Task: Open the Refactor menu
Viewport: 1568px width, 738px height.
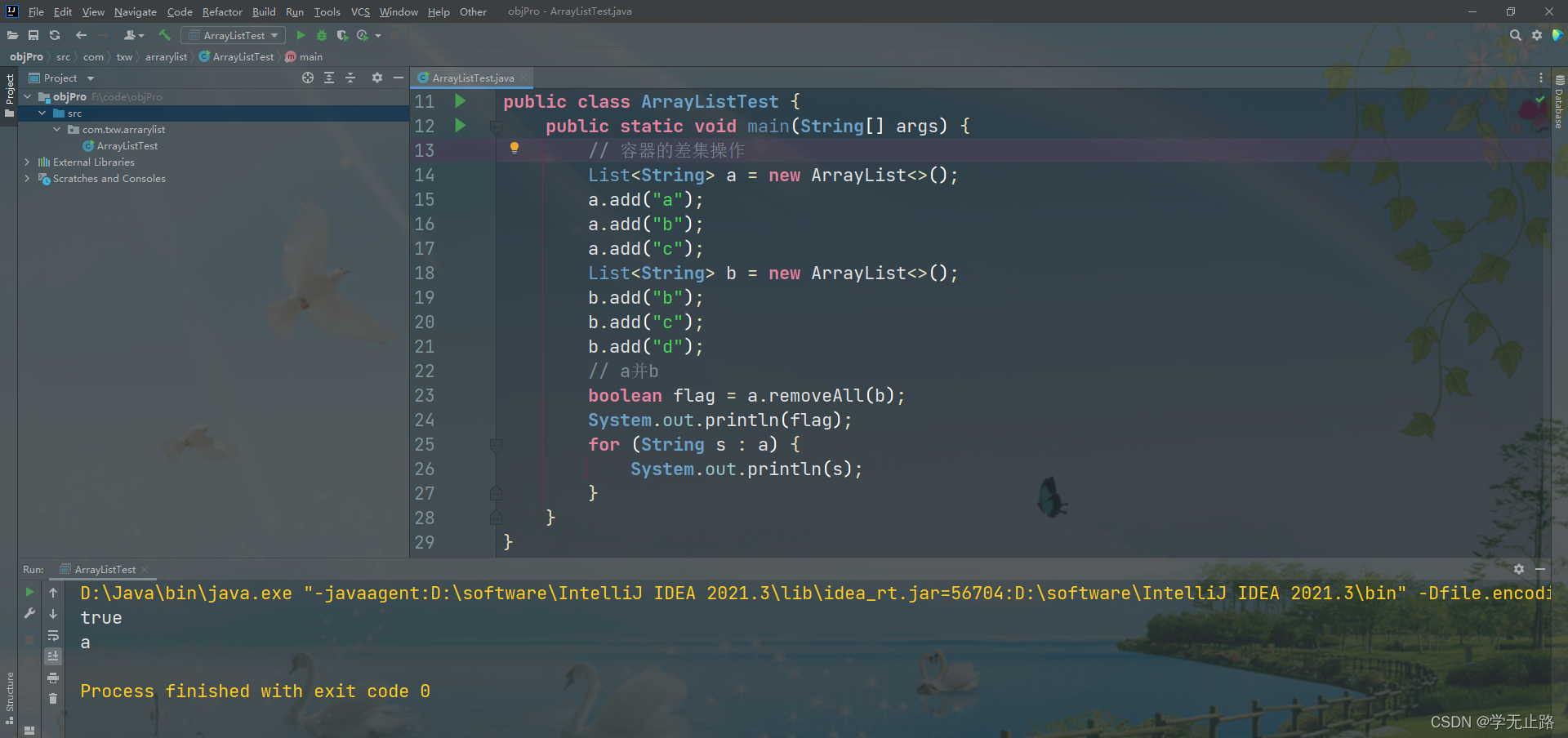Action: pos(222,11)
